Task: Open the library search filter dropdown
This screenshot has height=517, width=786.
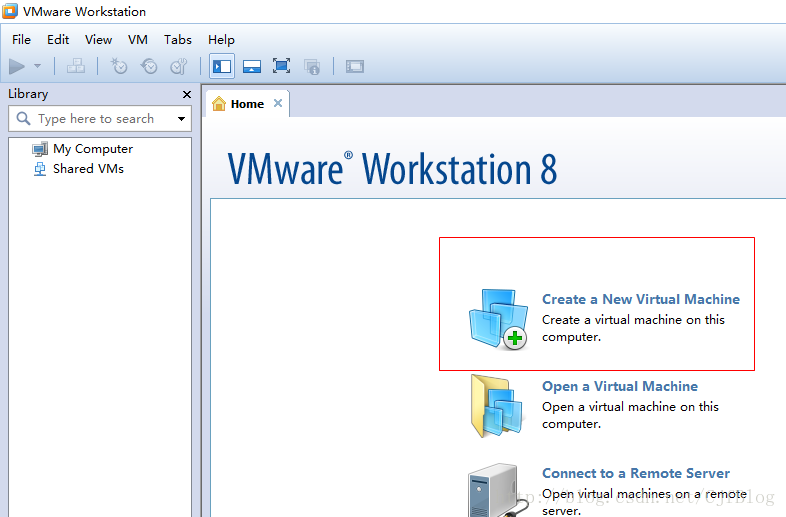Action: click(x=181, y=119)
